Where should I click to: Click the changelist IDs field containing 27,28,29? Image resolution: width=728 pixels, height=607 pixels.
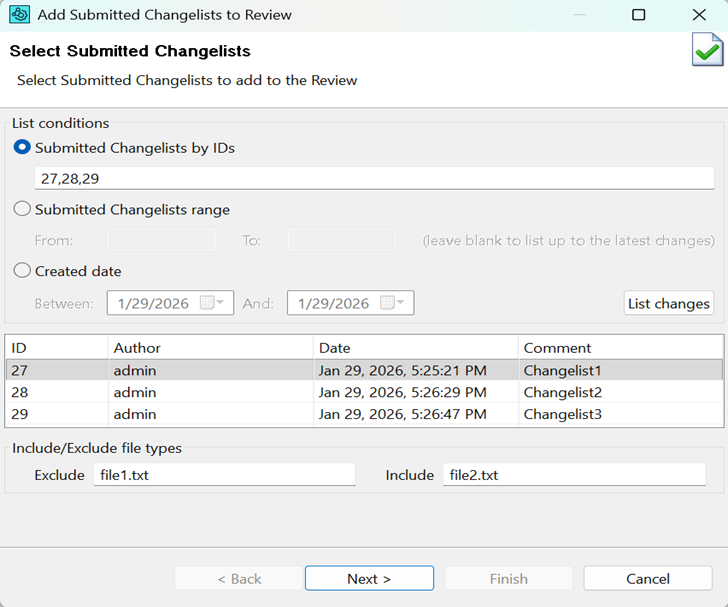[374, 178]
